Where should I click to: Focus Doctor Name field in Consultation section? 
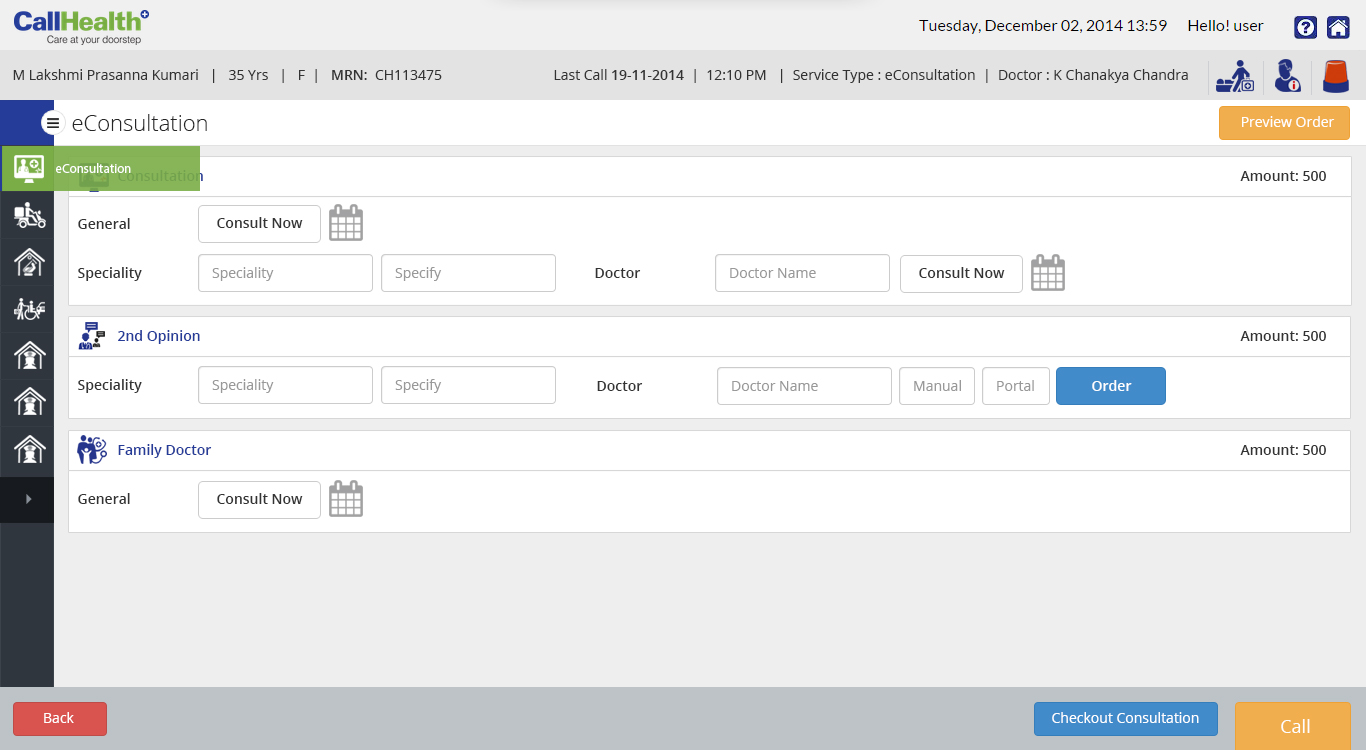point(802,273)
